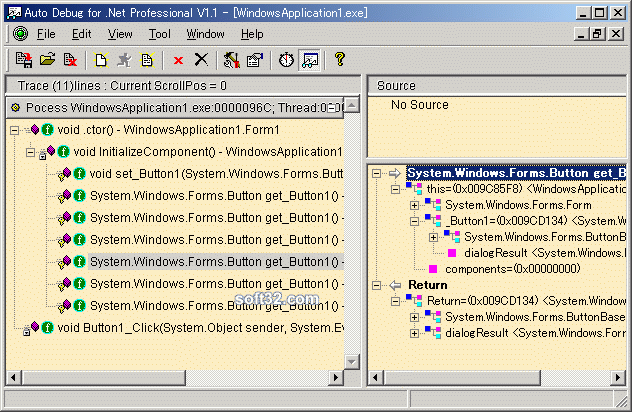
Task: Toggle the window-with-glasses view toolbar icon
Action: click(x=310, y=60)
